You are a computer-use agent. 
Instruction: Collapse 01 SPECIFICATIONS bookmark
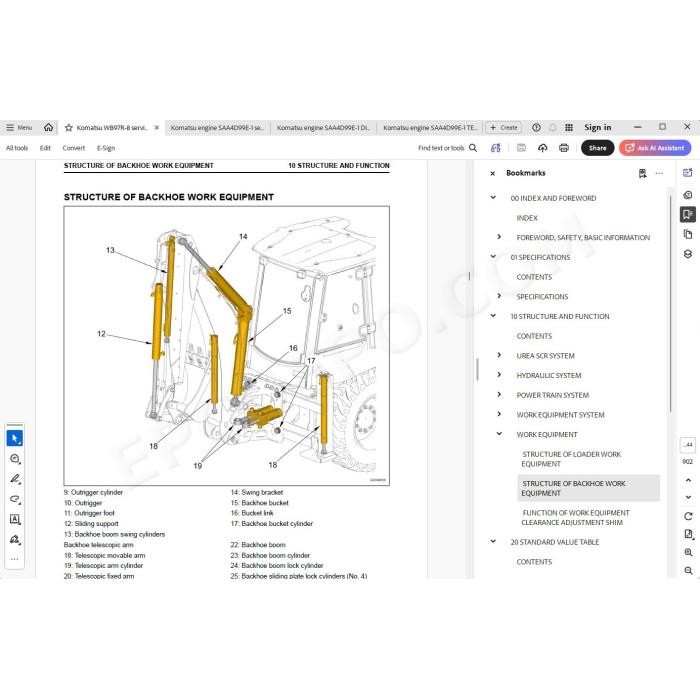(493, 256)
